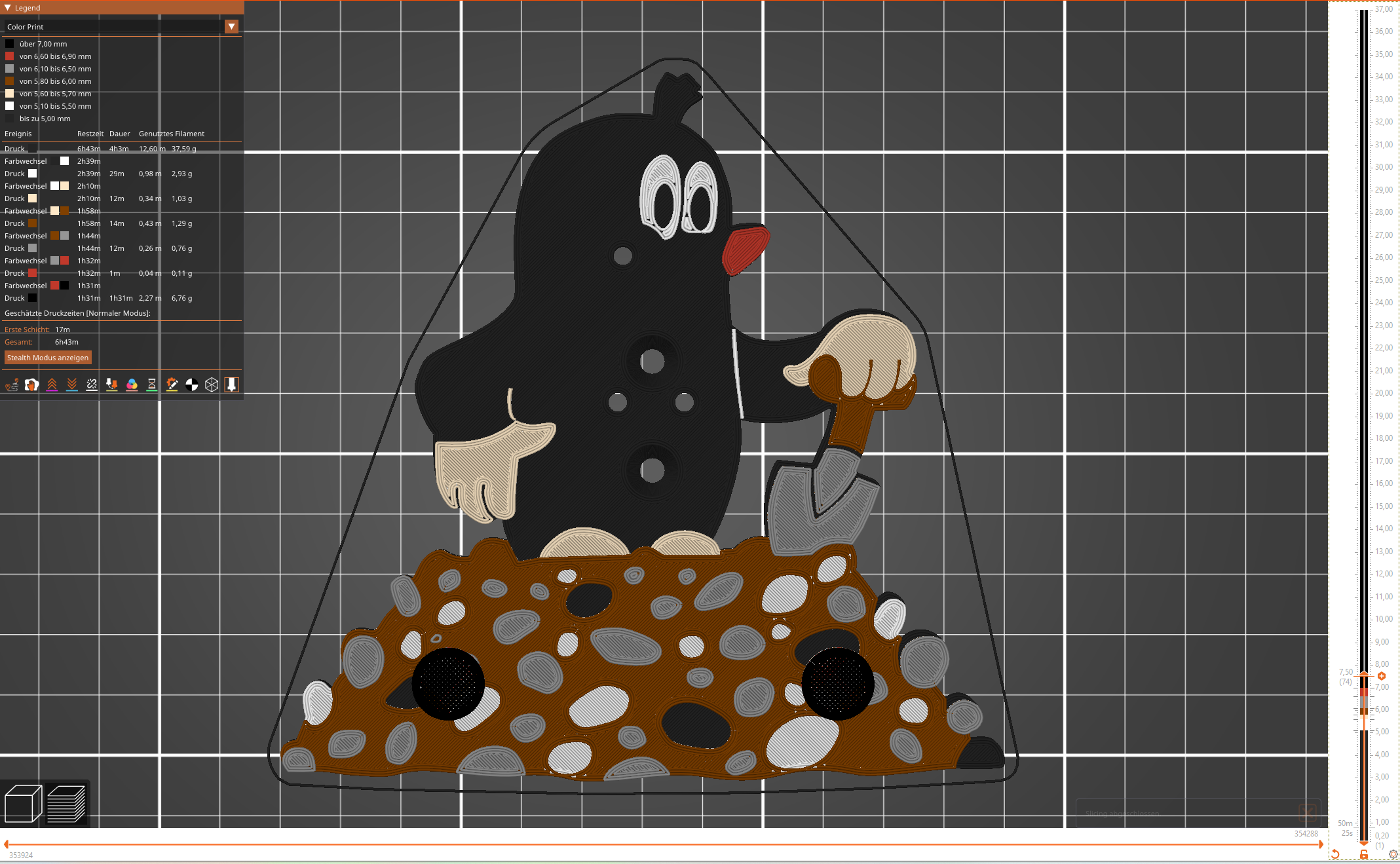Toggle pause prints using the hourglass icon

tap(151, 385)
